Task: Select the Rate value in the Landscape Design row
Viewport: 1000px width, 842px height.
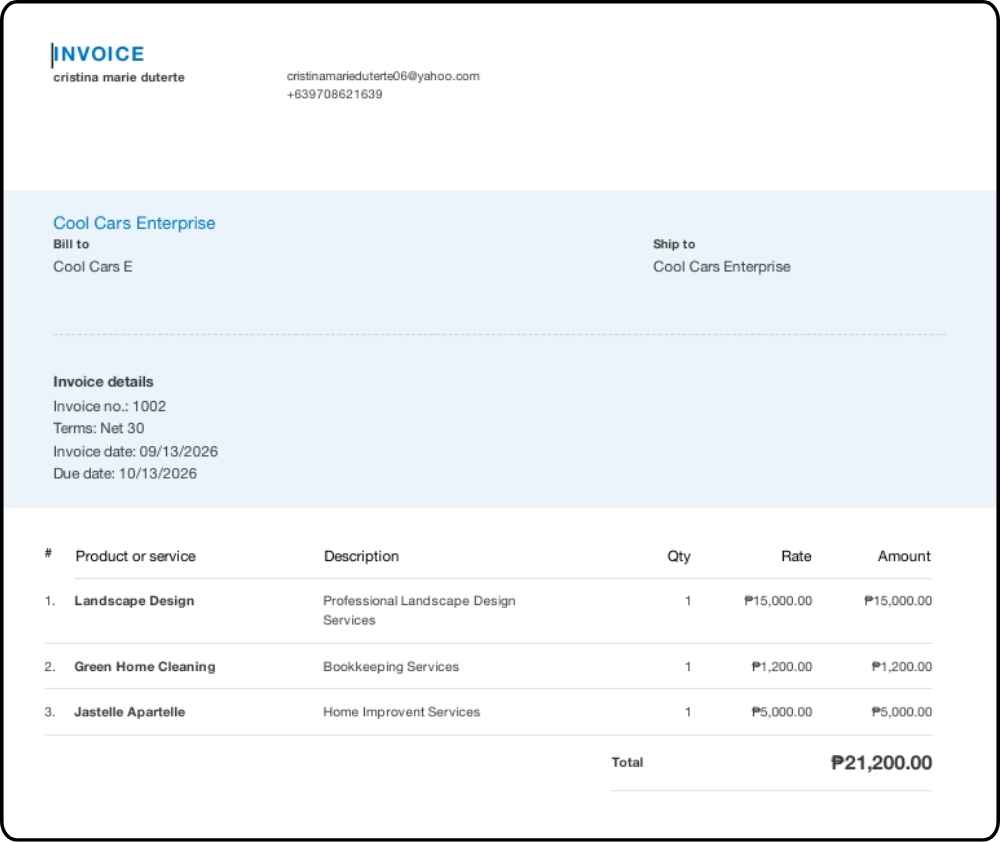Action: [778, 601]
